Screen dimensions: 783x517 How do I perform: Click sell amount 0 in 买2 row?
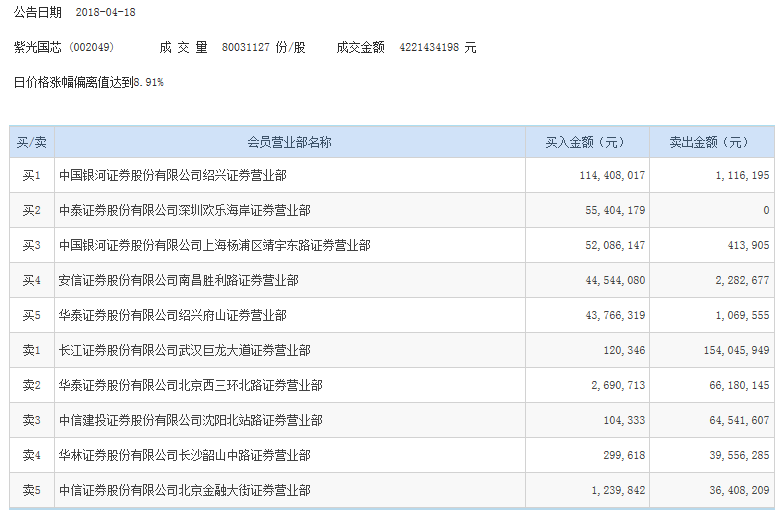point(766,210)
